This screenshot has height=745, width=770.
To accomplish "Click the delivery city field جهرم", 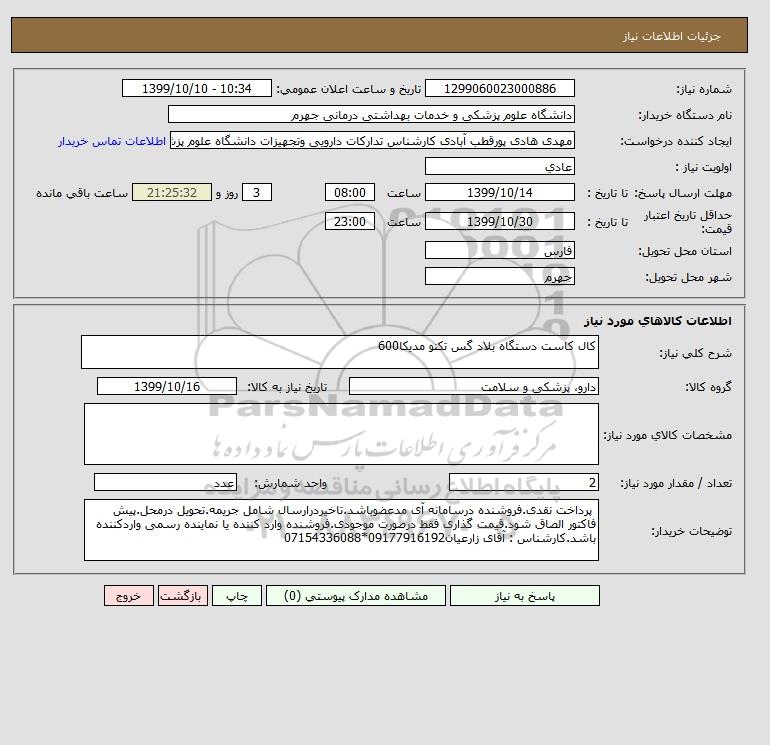I will (499, 276).
